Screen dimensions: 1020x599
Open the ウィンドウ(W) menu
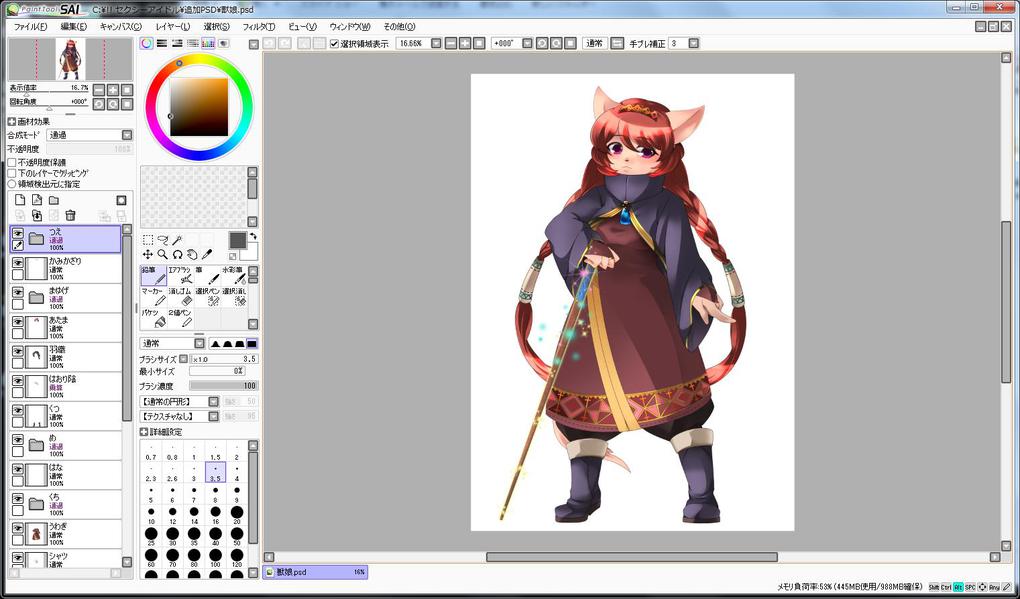[x=350, y=27]
